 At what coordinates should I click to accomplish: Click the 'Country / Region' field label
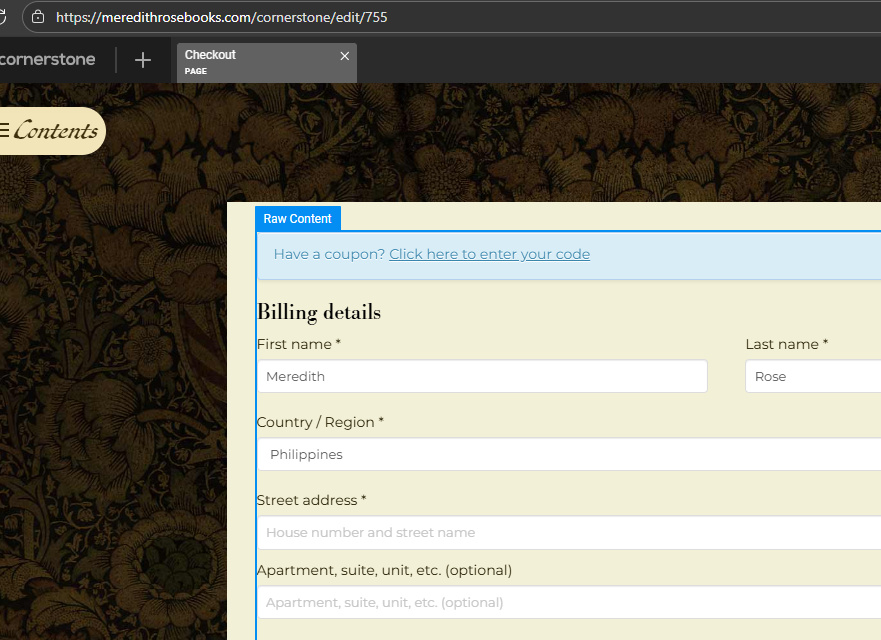pyautogui.click(x=320, y=422)
